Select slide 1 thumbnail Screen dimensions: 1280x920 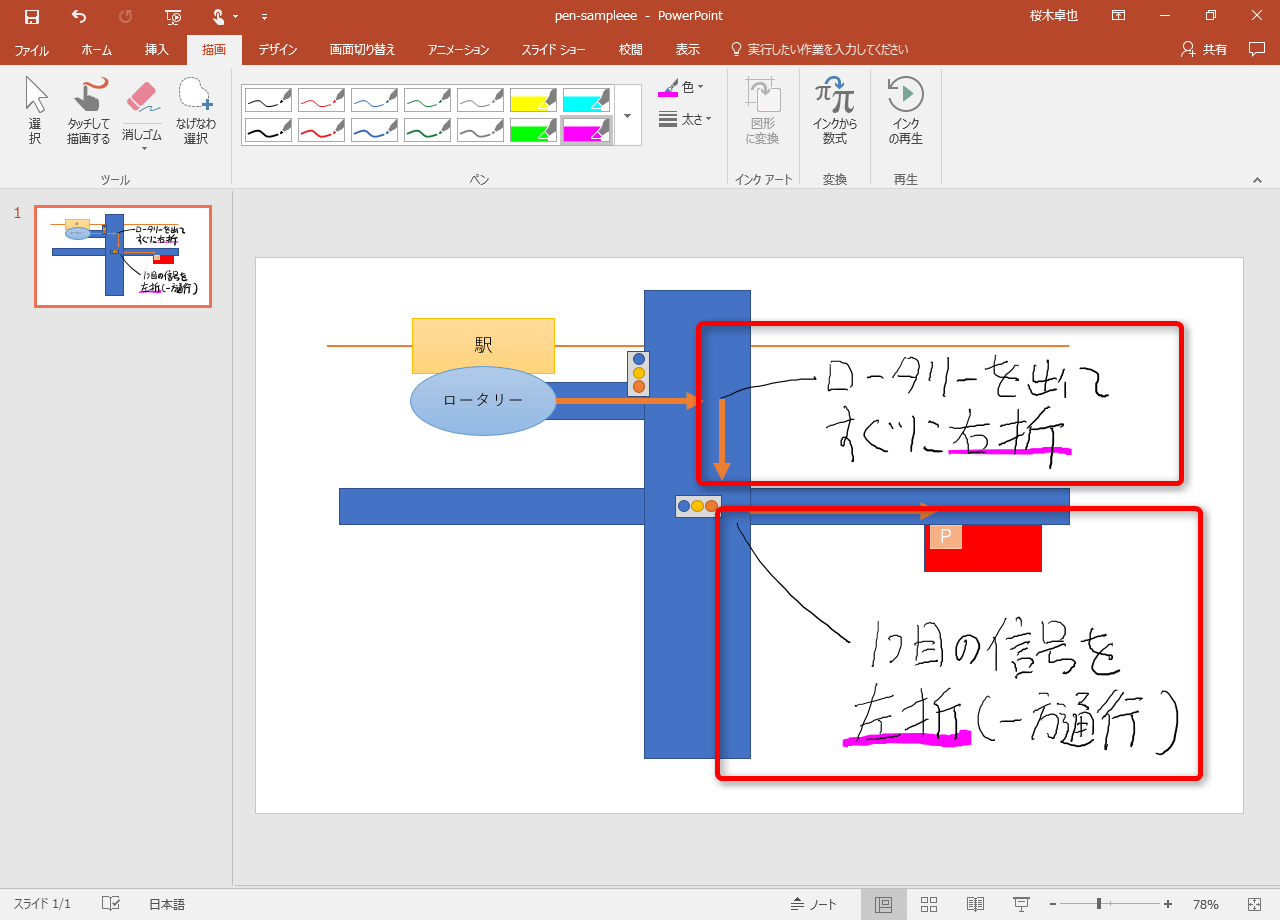tap(122, 256)
